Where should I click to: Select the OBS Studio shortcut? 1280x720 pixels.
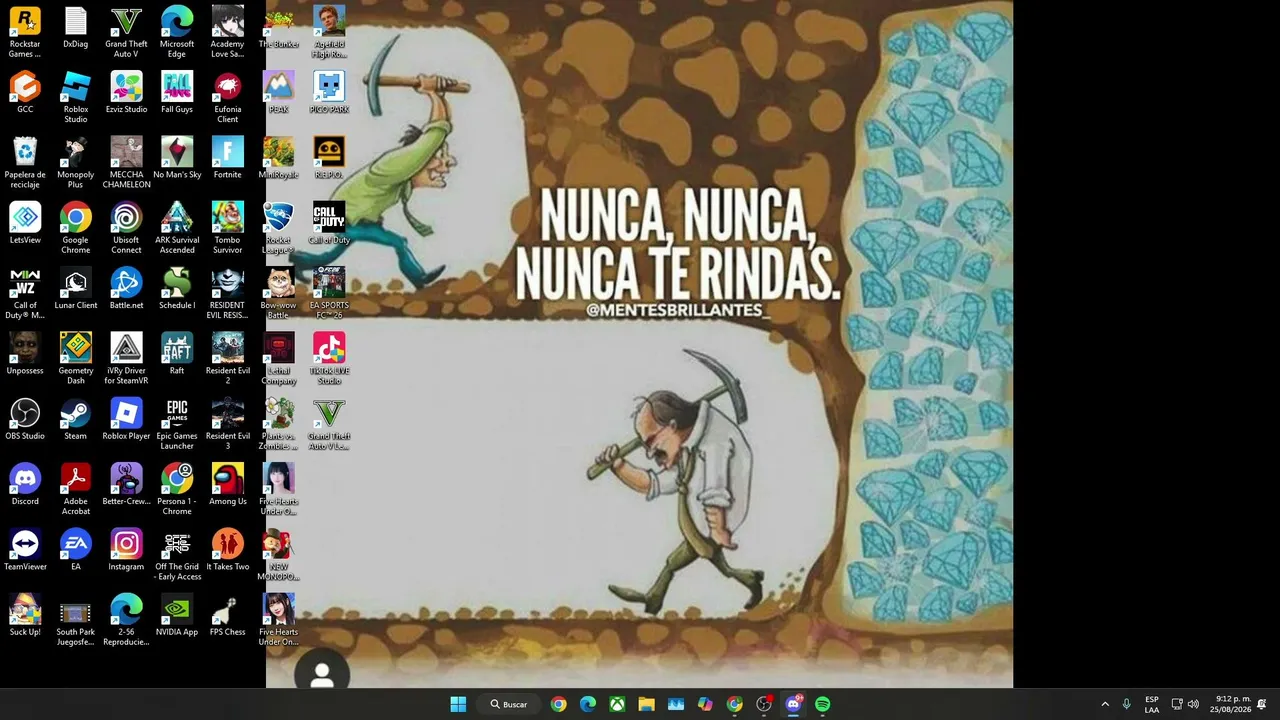25,420
